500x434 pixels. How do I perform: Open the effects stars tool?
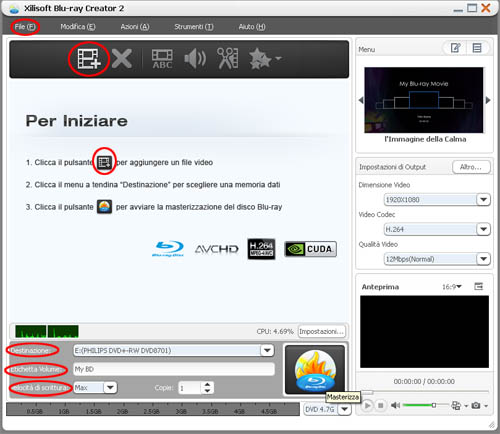[x=260, y=59]
